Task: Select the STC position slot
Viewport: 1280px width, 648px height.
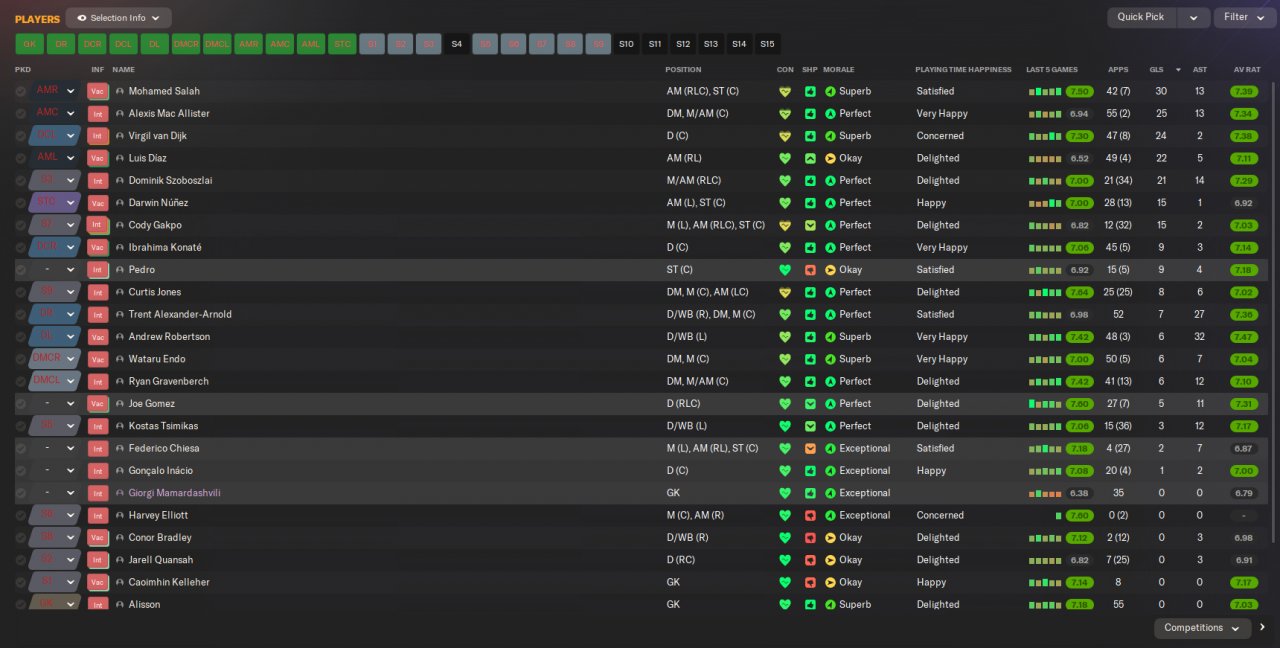Action: [x=341, y=44]
